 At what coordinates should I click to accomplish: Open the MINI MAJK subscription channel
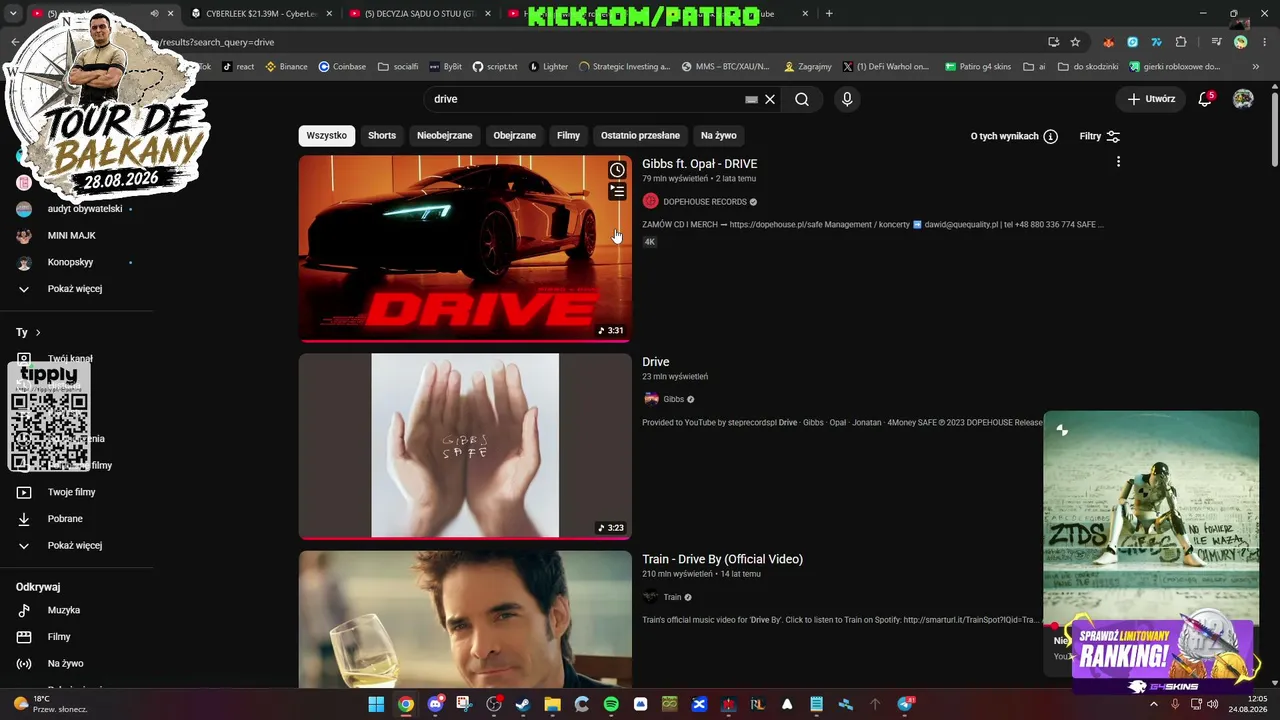click(x=72, y=236)
